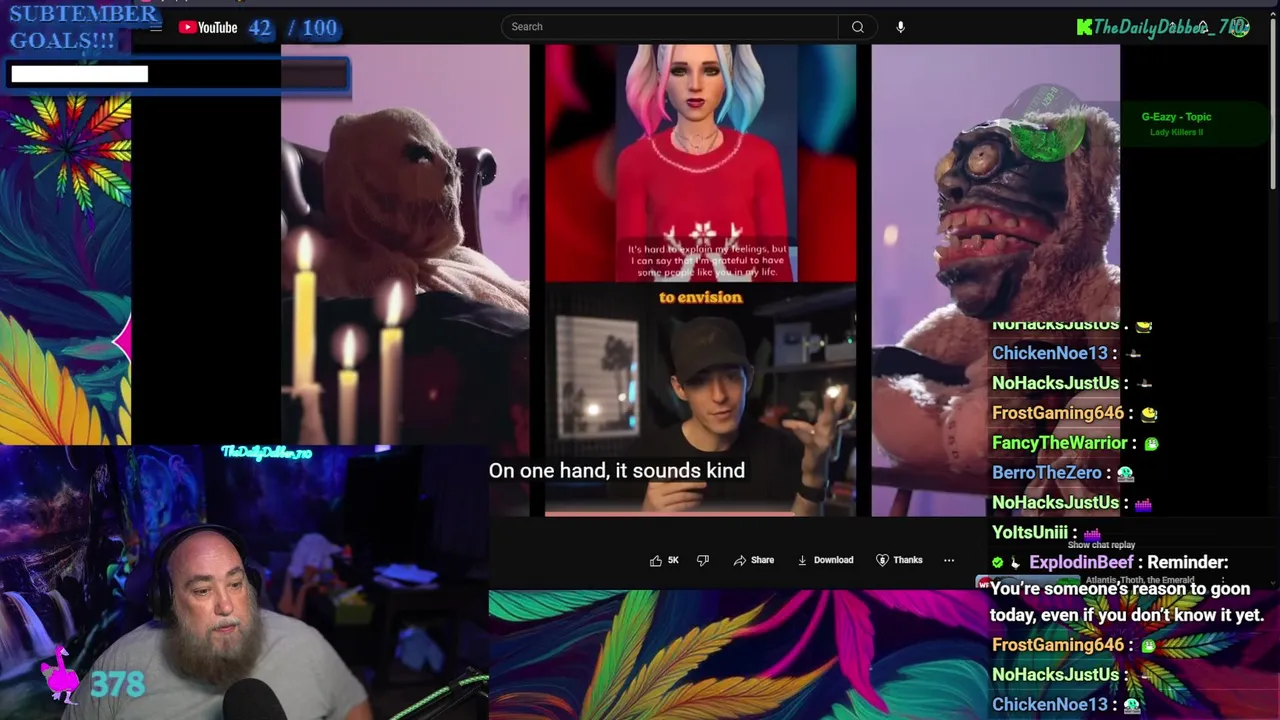Go to the YouTube home logo
The image size is (1280, 720).
coord(208,27)
